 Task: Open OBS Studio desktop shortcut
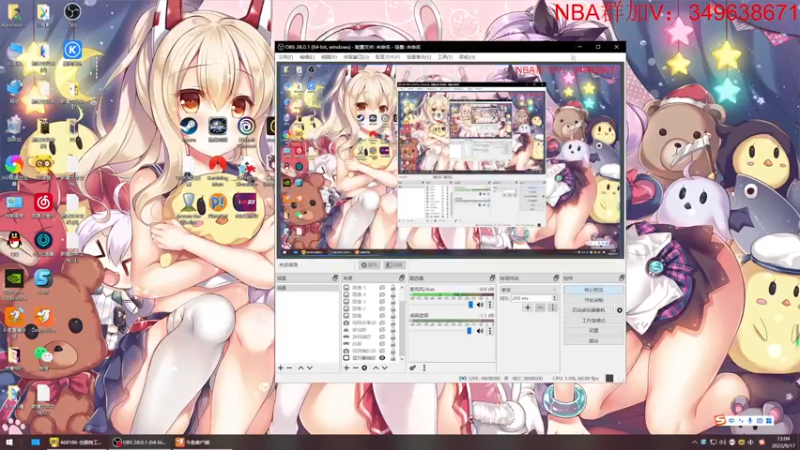[72, 14]
